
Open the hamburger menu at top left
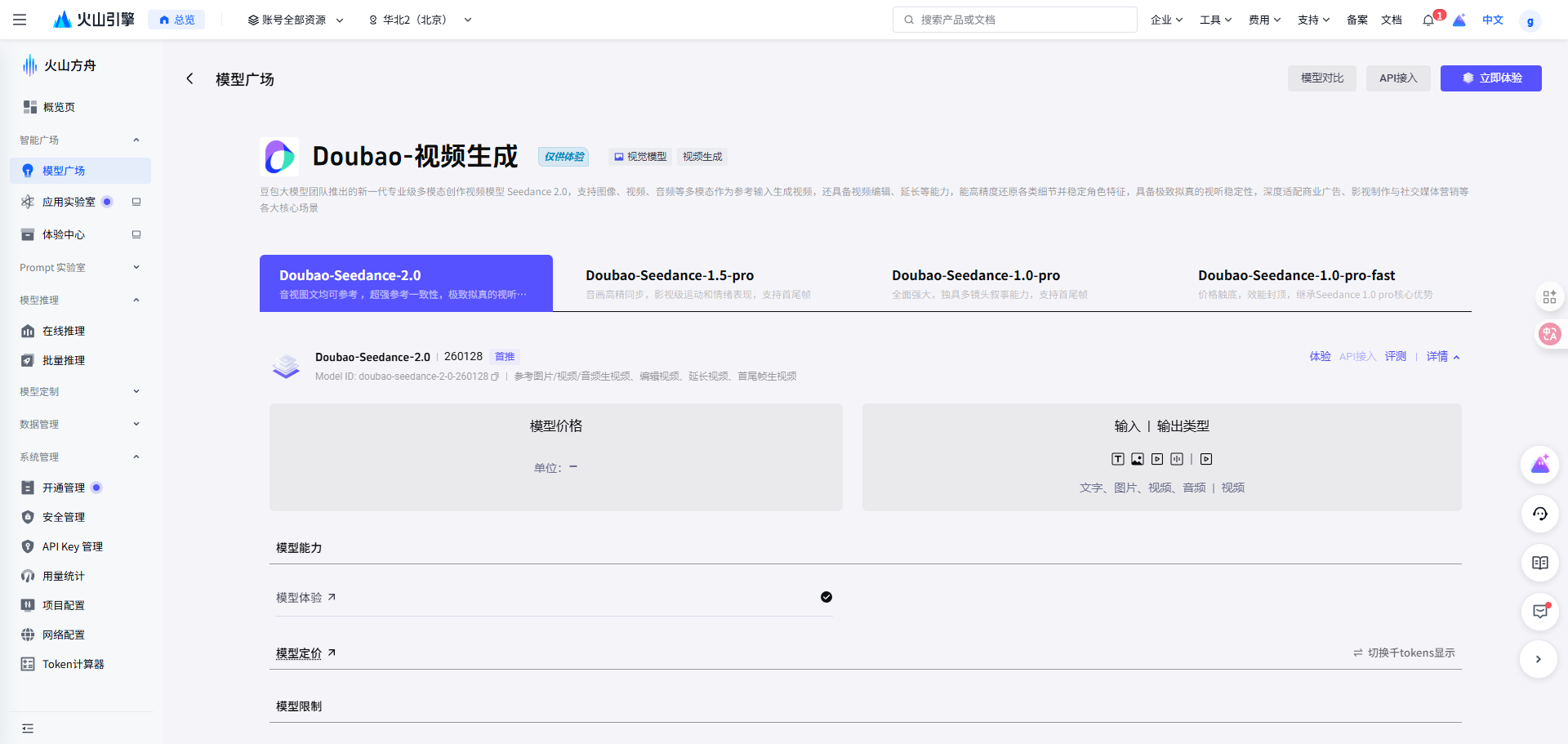[x=20, y=20]
